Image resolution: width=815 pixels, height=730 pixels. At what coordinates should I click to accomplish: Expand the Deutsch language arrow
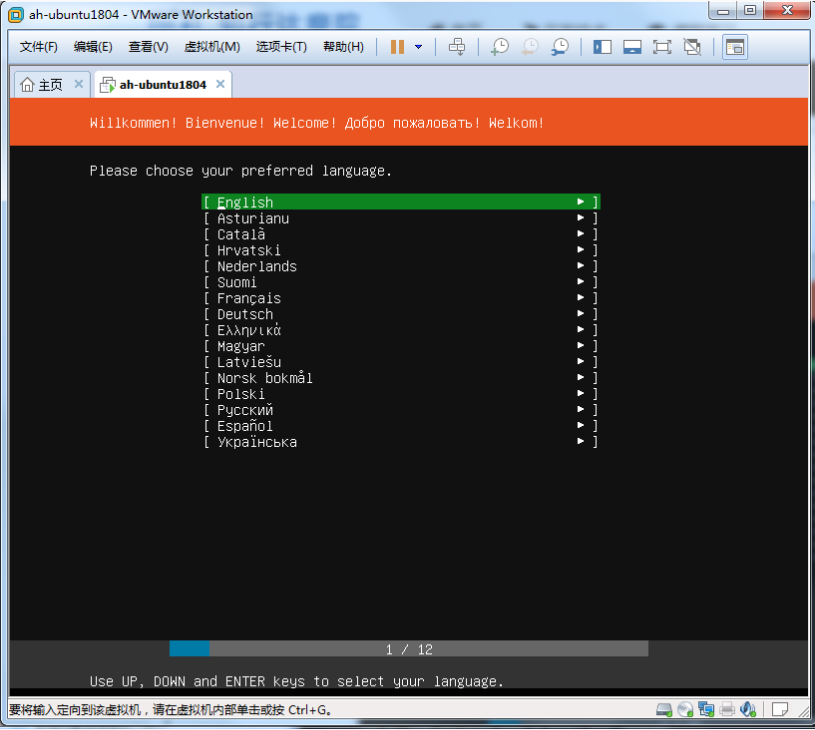coord(580,314)
